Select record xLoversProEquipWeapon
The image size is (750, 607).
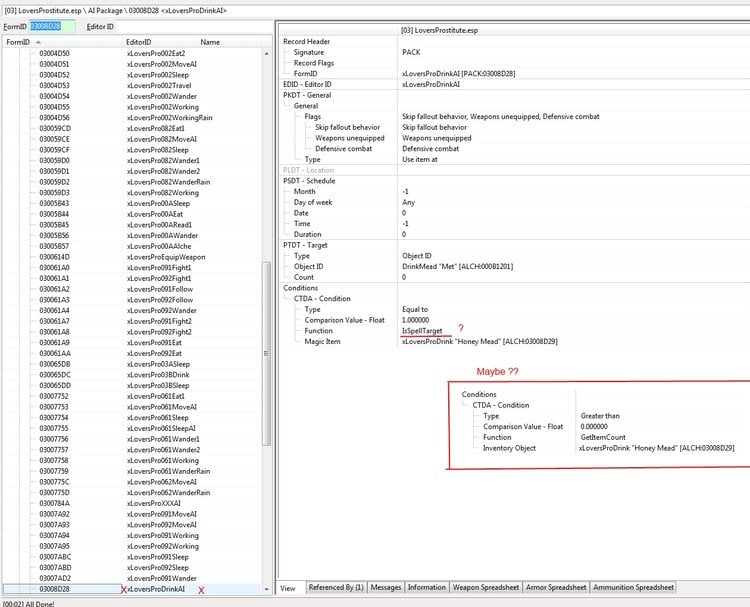[x=166, y=257]
